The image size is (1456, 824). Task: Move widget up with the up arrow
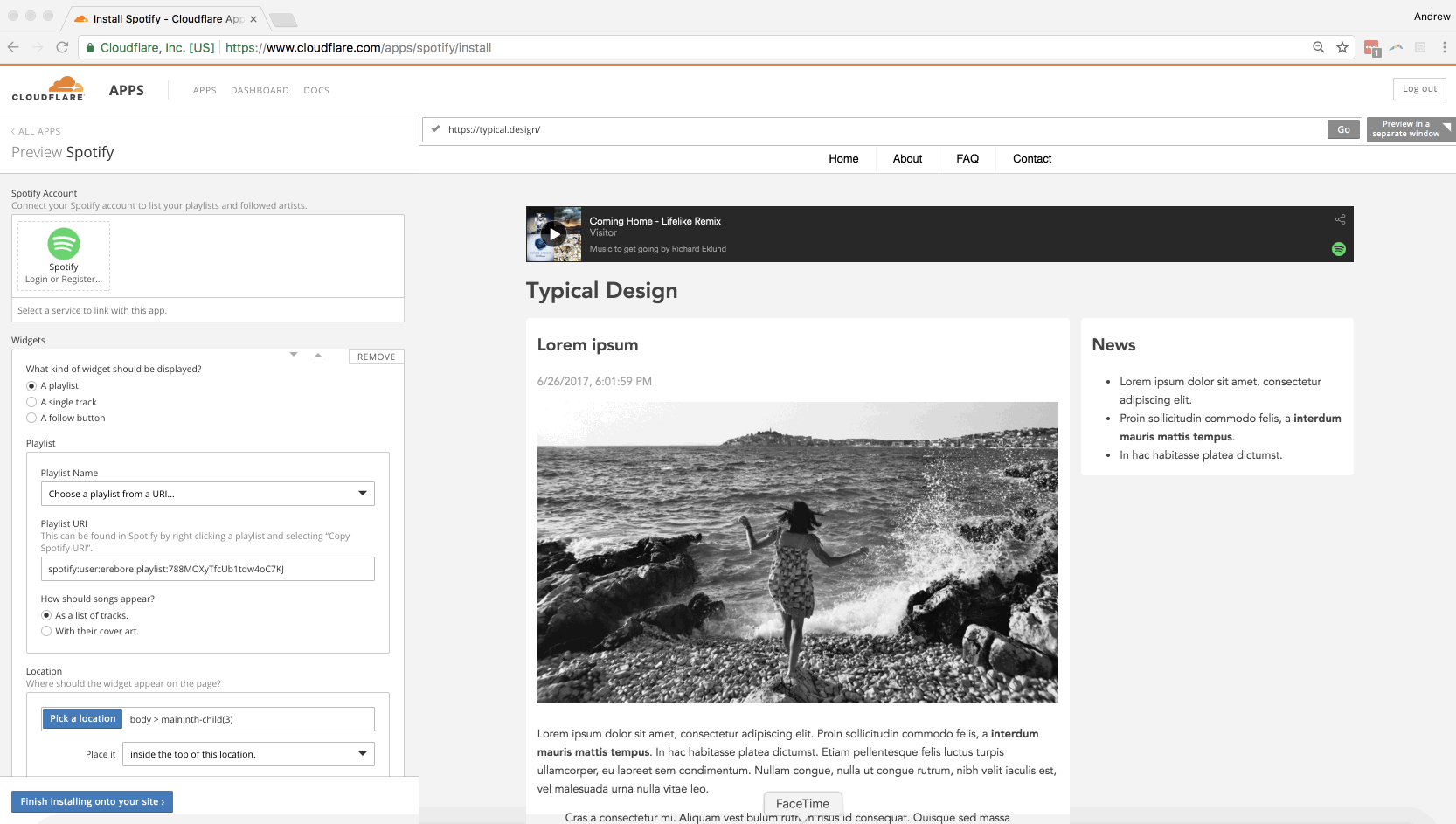coord(318,355)
